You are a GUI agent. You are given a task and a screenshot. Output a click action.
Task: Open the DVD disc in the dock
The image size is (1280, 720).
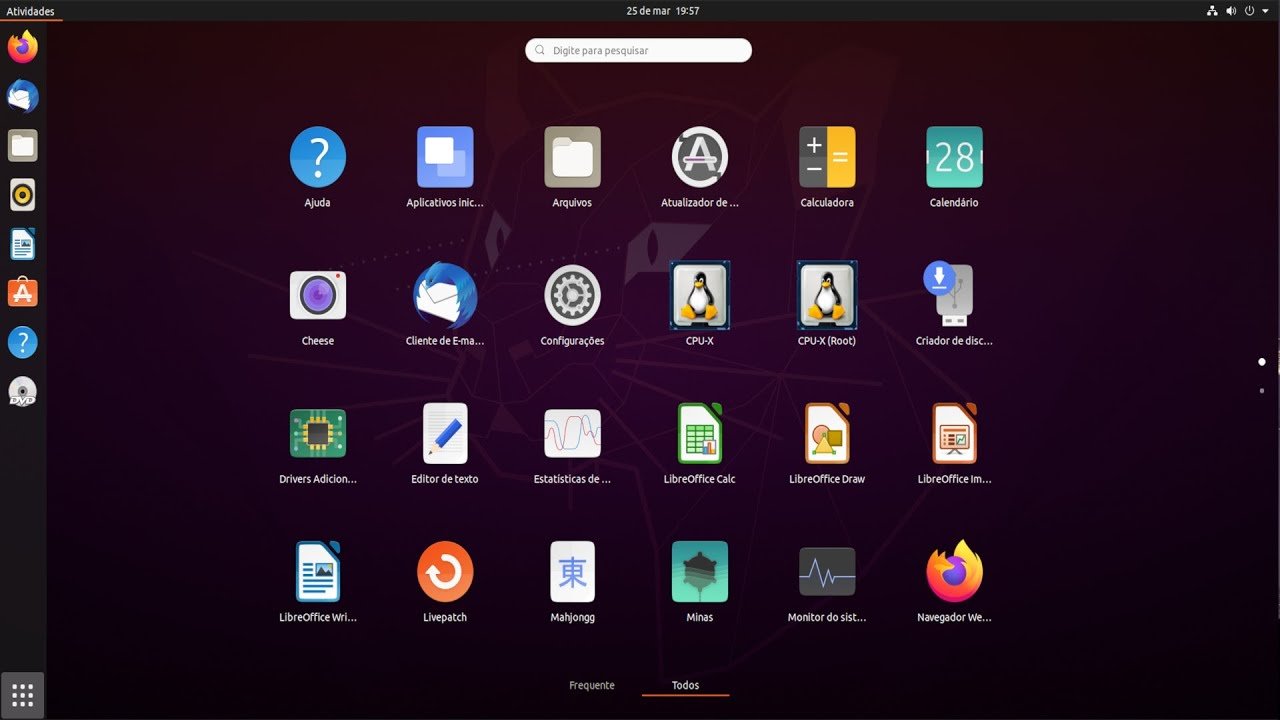pos(23,392)
